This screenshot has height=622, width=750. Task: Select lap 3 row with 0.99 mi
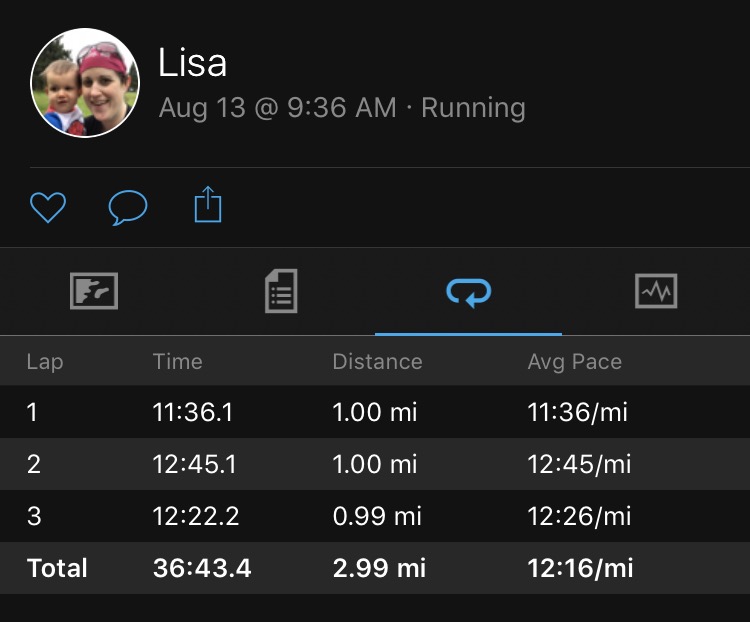pos(375,516)
